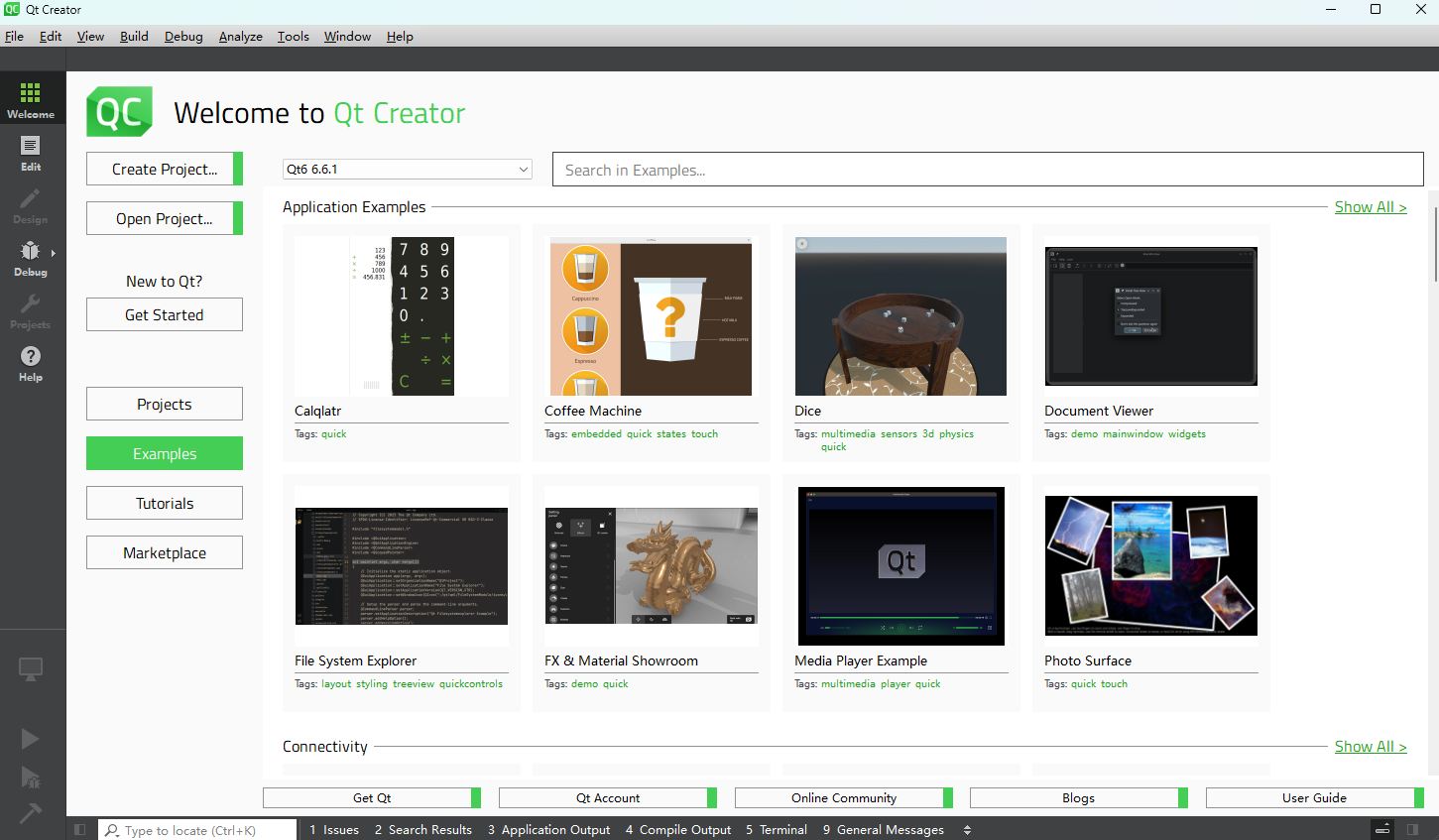This screenshot has width=1439, height=840.
Task: Open Media Player Example thumbnail
Action: tap(901, 566)
